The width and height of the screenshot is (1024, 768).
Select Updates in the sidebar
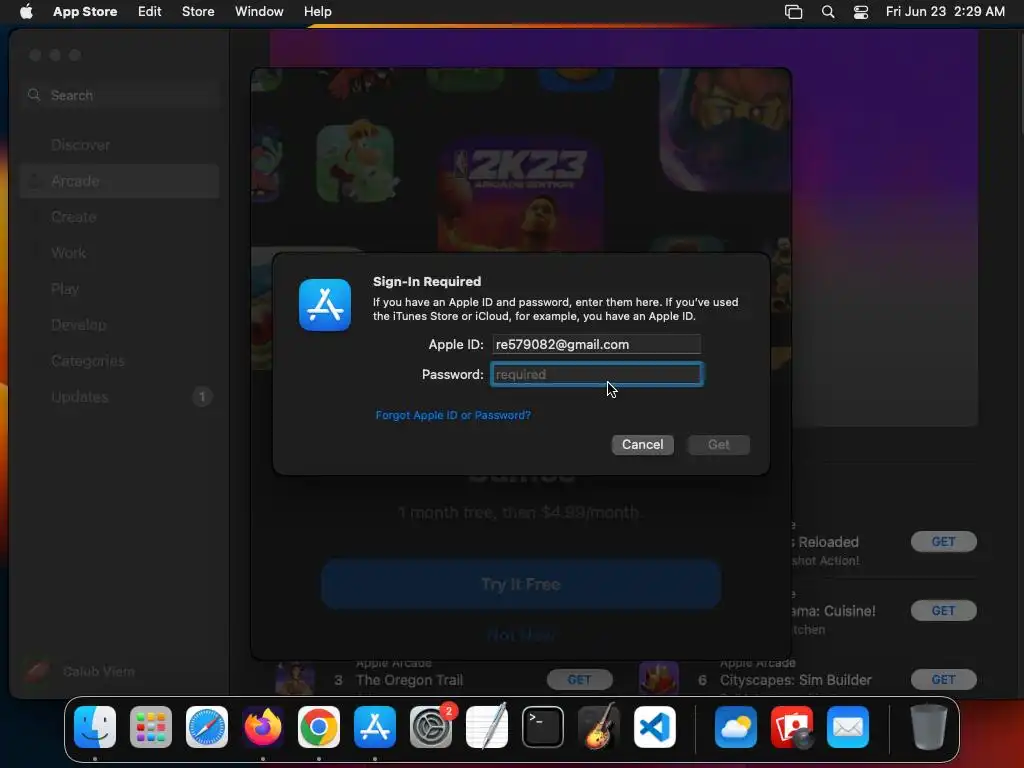pyautogui.click(x=120, y=396)
